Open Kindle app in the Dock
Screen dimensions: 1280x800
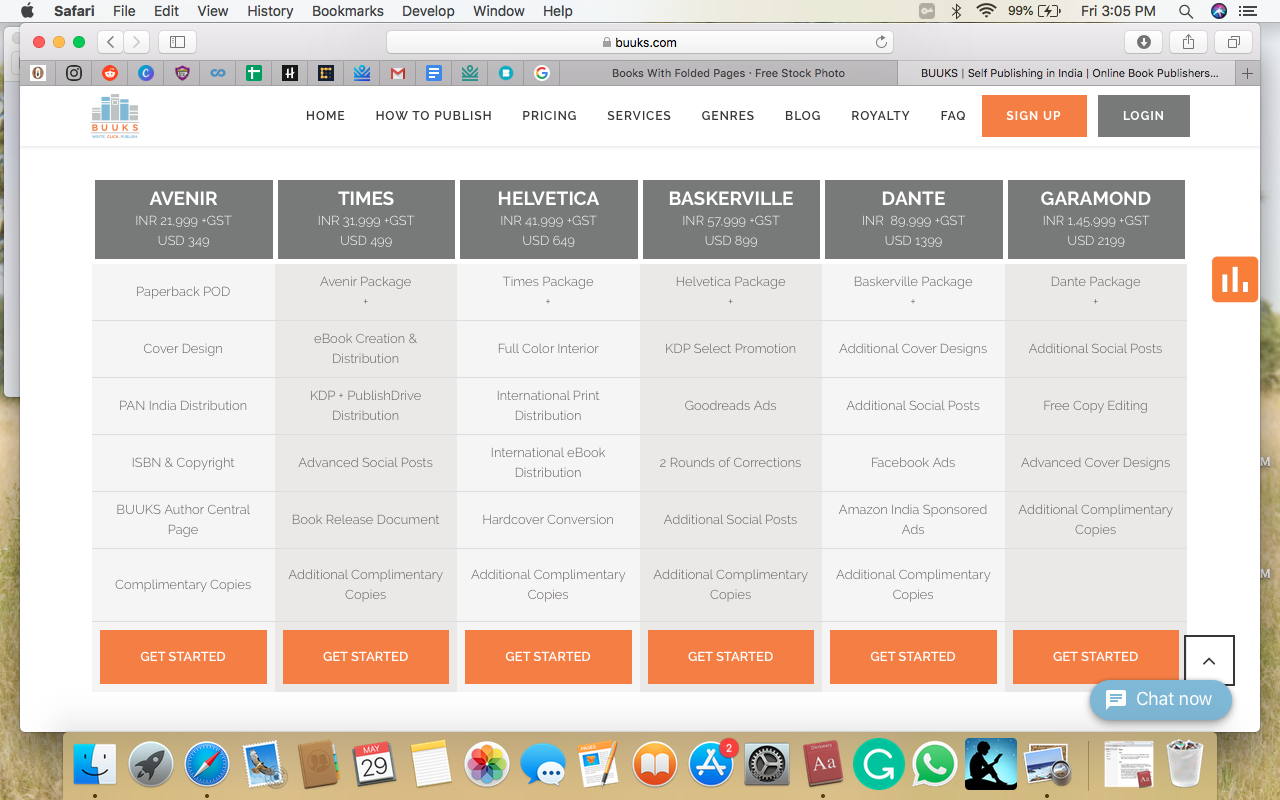[x=991, y=766]
